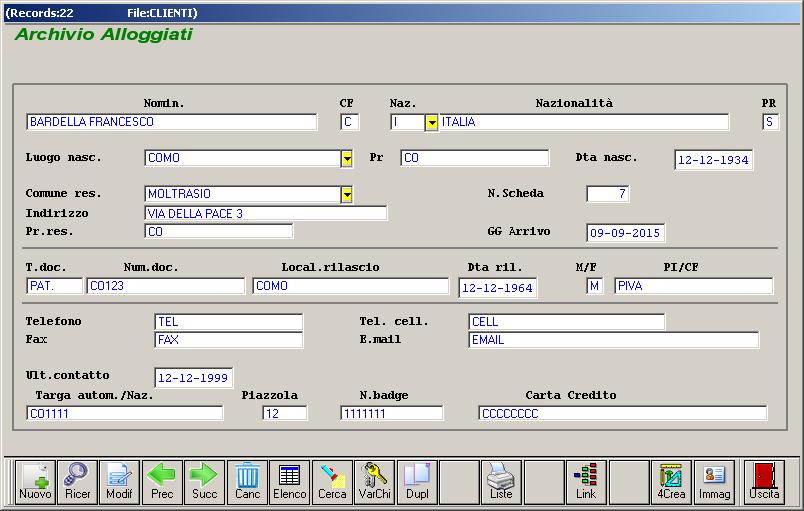Image resolution: width=804 pixels, height=511 pixels.
Task: Click the Local.rilascio field COMO
Action: [x=351, y=285]
